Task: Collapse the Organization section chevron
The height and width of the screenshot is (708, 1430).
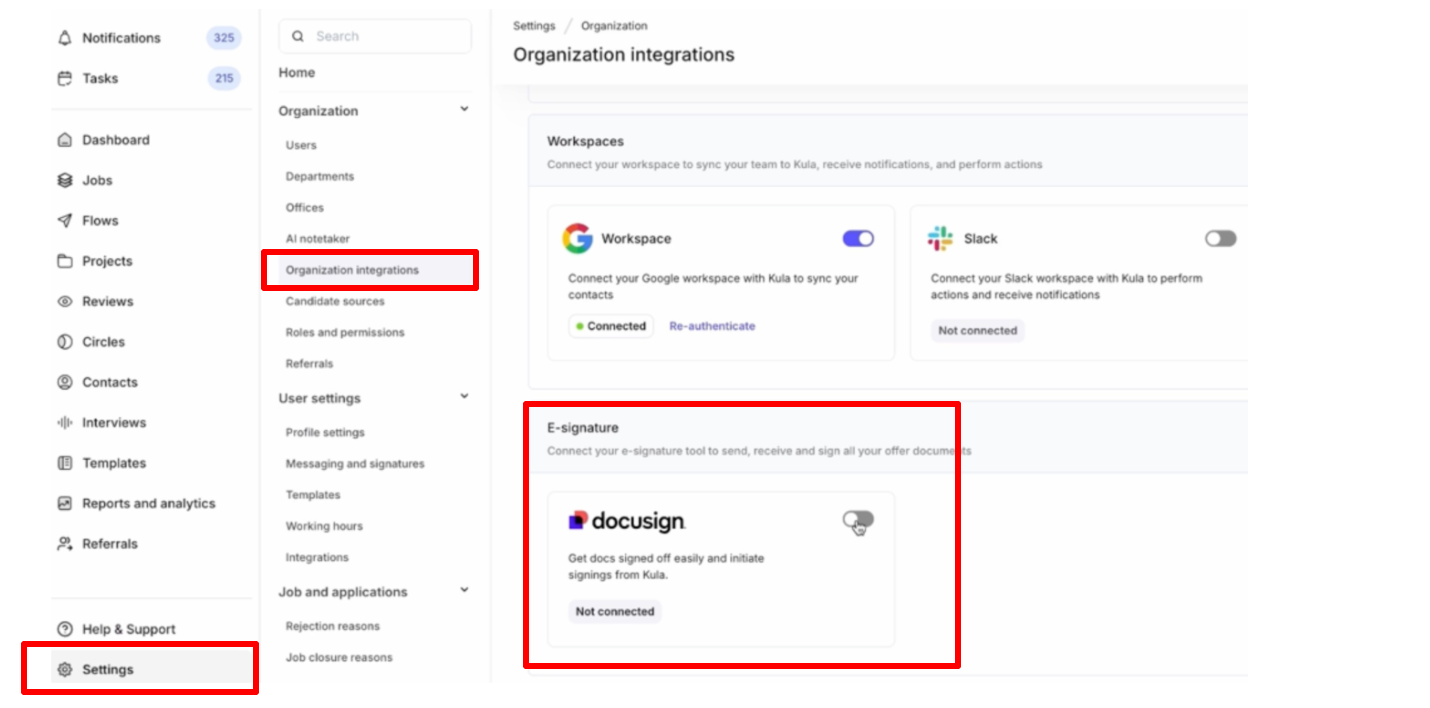Action: click(x=464, y=110)
